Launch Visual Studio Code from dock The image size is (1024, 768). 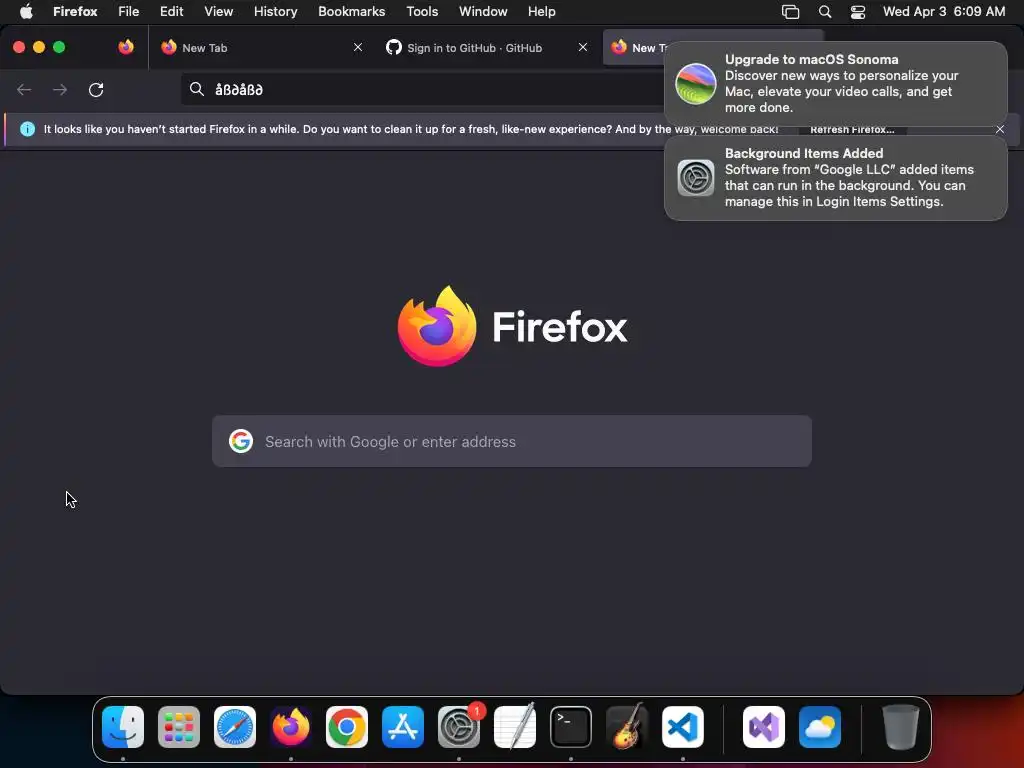tap(683, 727)
